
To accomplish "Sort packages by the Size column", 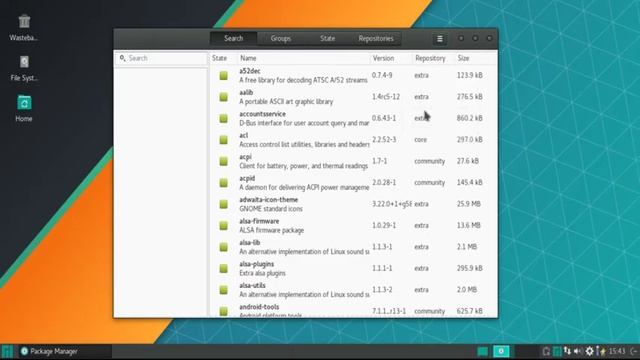I will (476, 58).
